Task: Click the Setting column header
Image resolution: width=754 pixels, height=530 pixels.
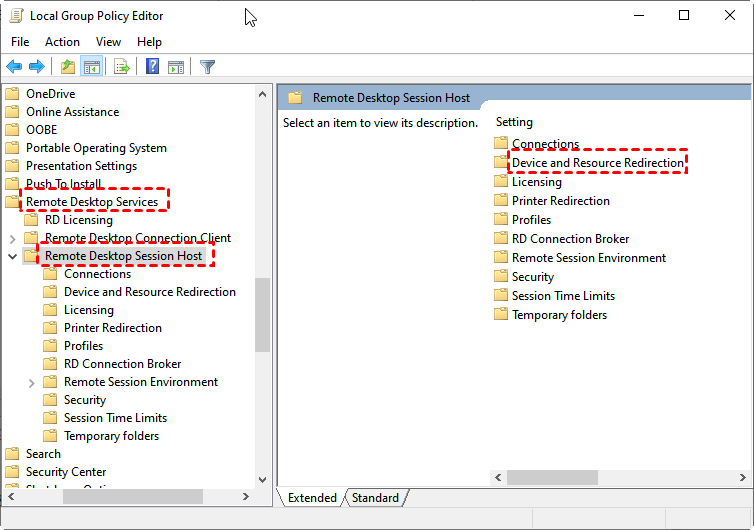Action: [514, 122]
